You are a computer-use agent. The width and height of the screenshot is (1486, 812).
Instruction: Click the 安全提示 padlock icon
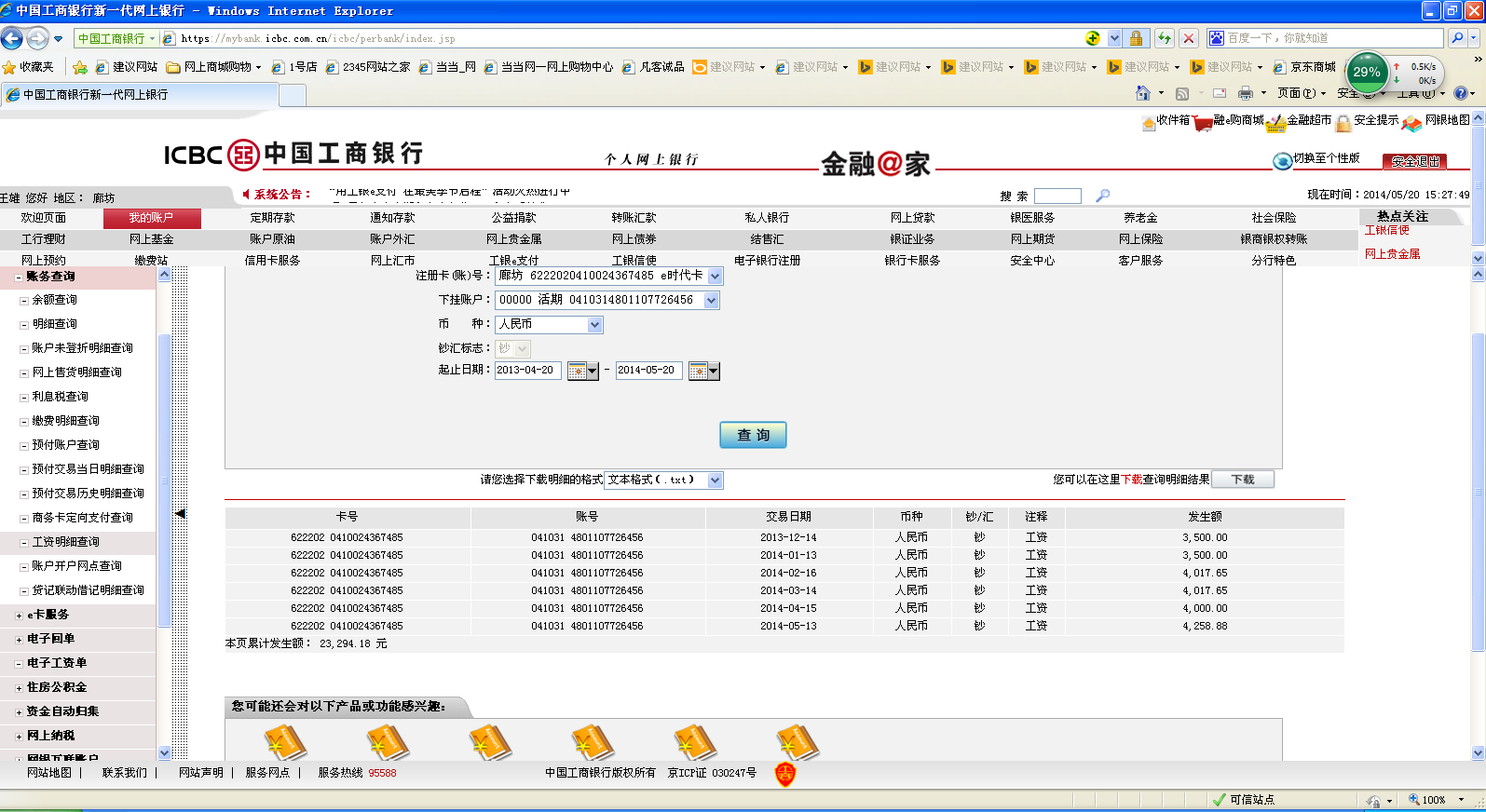[x=1343, y=123]
